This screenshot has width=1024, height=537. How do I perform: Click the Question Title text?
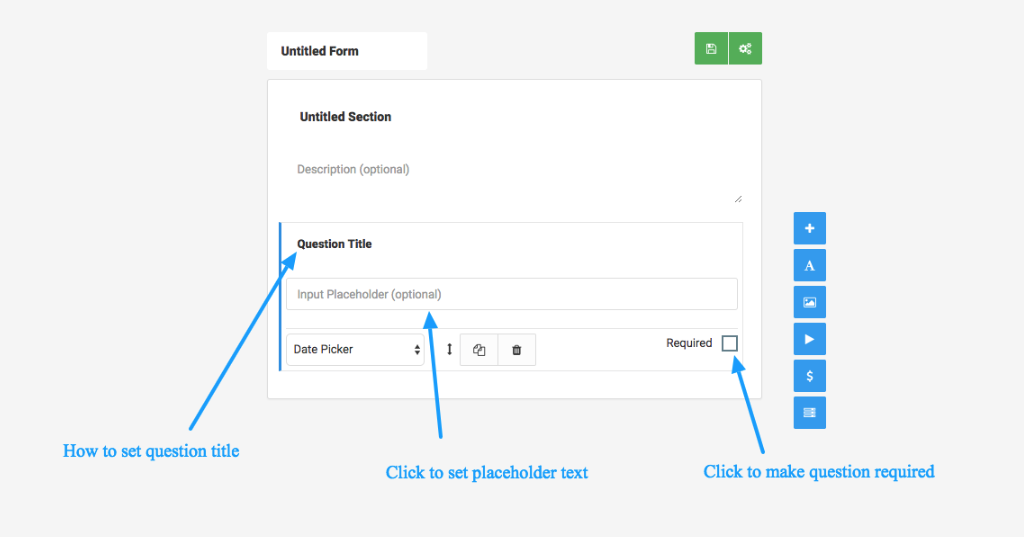pos(334,244)
